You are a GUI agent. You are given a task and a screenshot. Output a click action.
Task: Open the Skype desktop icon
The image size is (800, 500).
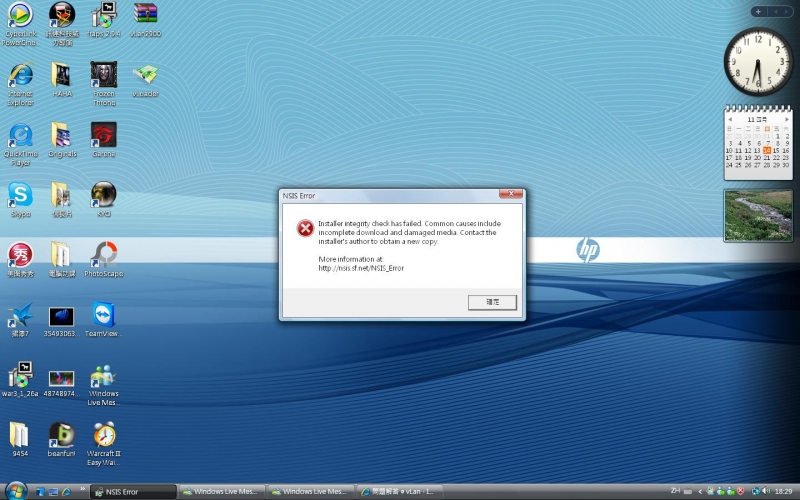[x=20, y=199]
